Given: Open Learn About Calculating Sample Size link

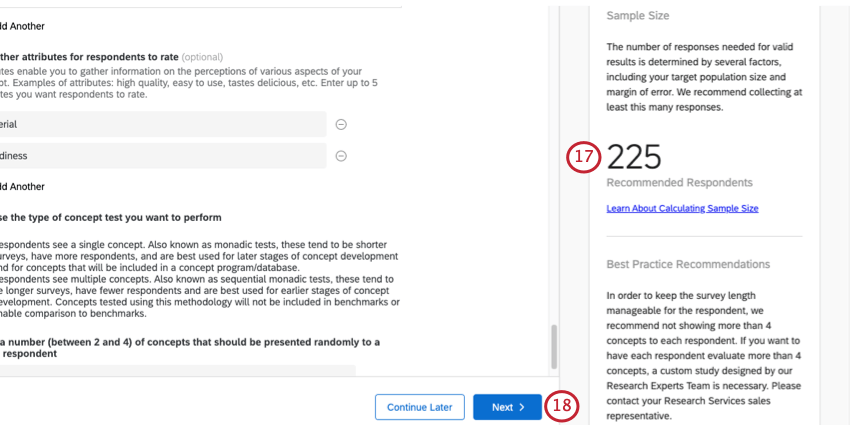Looking at the screenshot, I should [x=682, y=208].
